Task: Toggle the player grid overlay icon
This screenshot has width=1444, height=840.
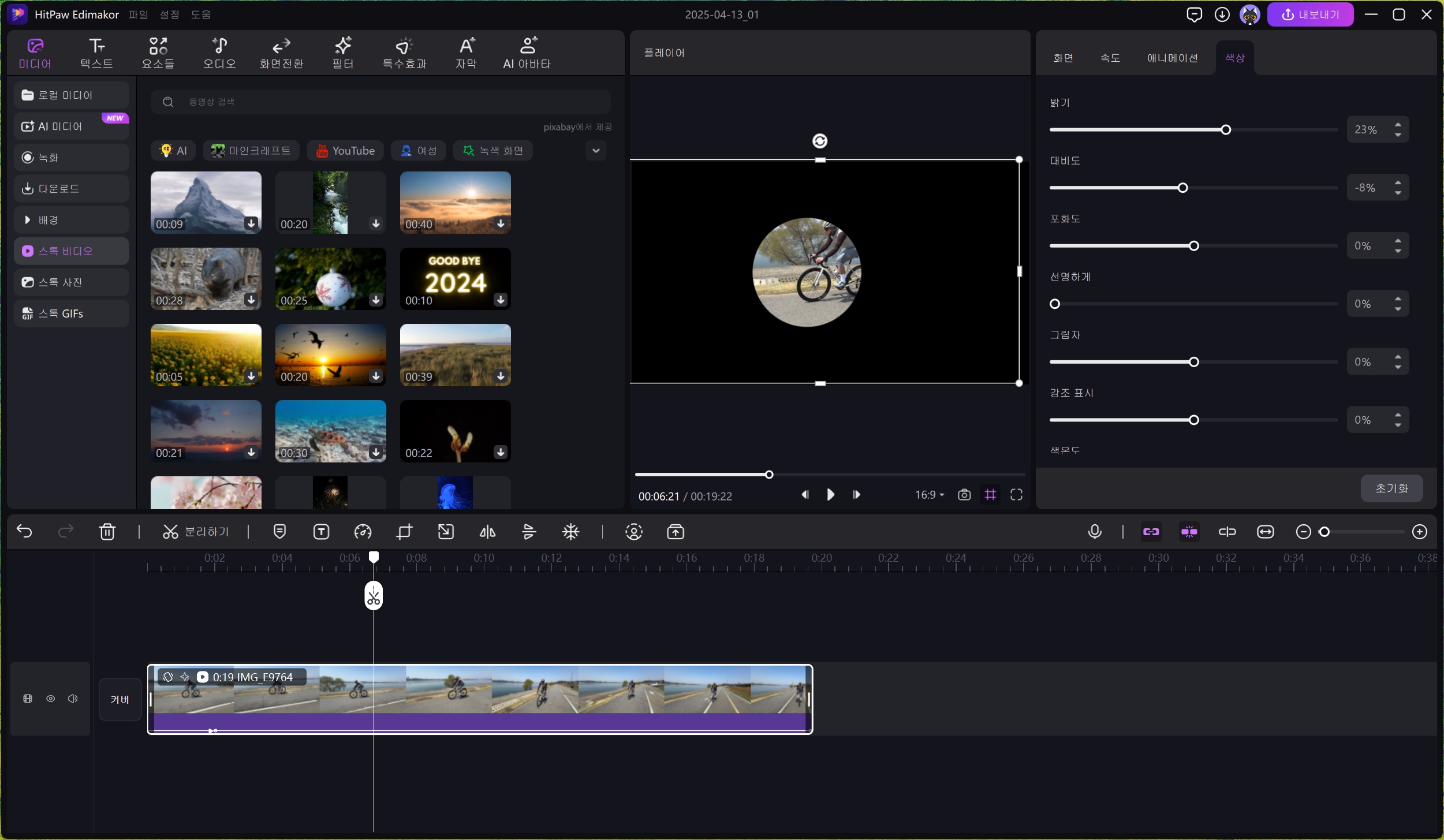Action: [990, 495]
